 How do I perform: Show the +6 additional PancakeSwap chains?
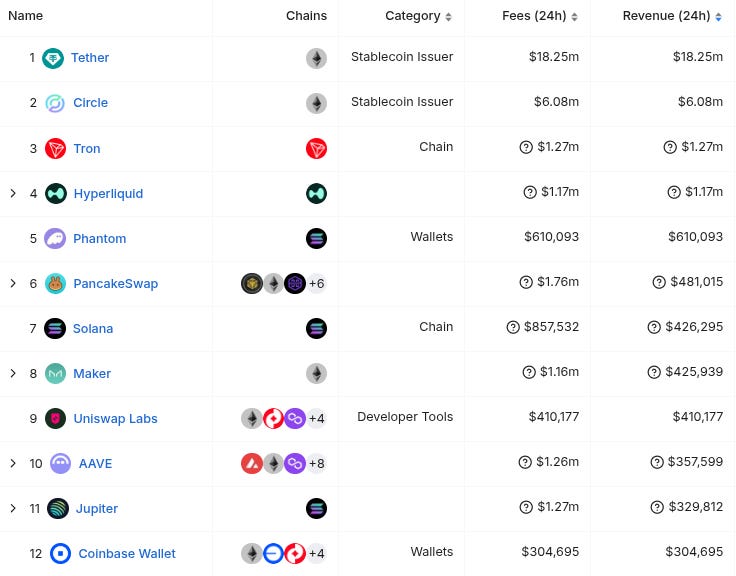click(316, 284)
